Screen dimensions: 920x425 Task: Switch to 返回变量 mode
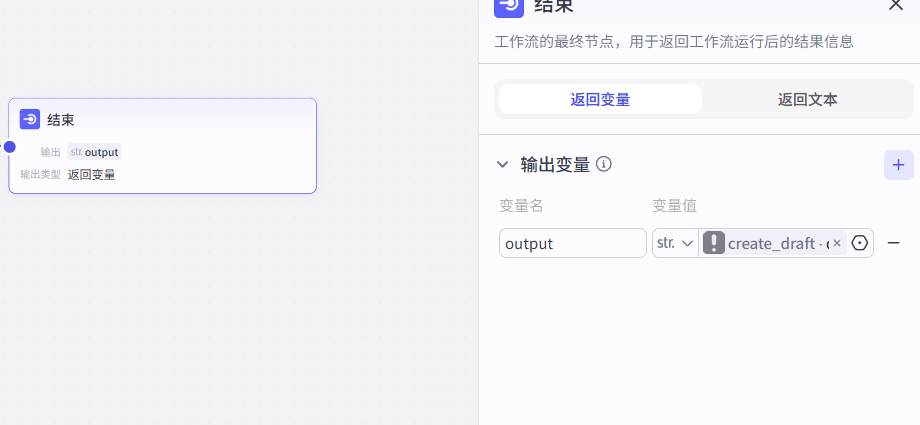(x=600, y=99)
